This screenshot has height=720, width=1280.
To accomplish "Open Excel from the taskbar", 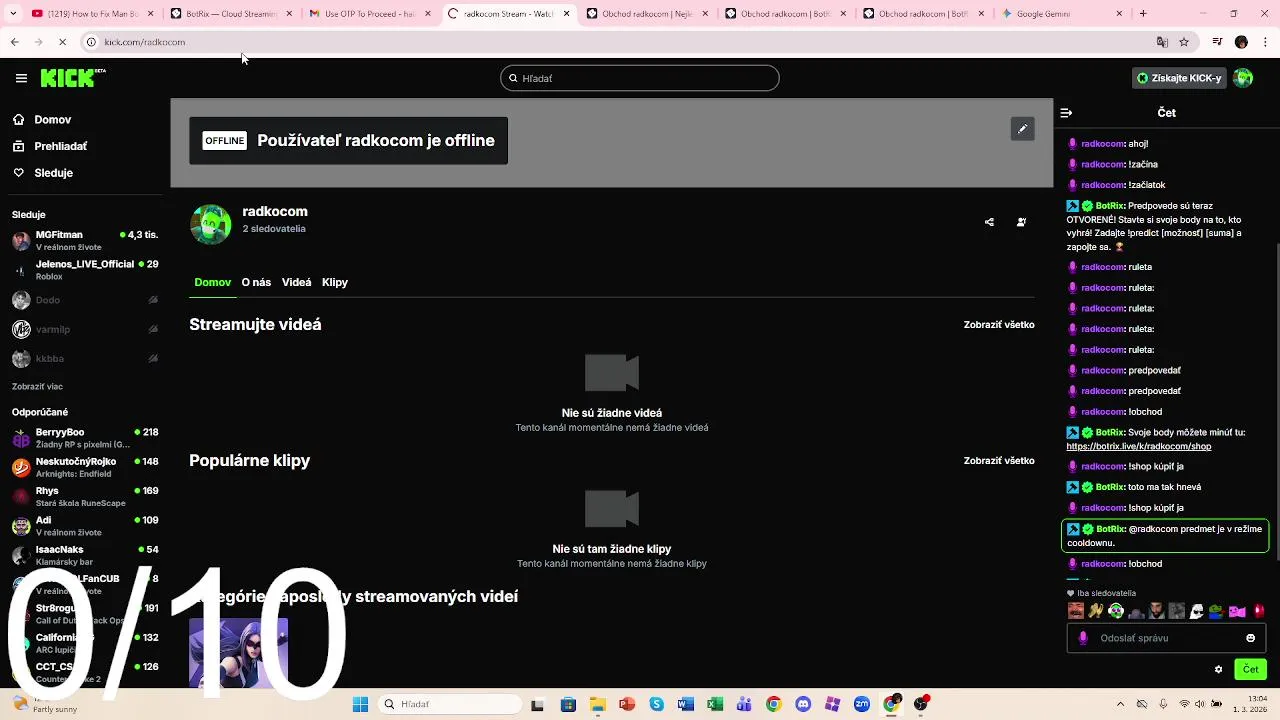I will 715,704.
